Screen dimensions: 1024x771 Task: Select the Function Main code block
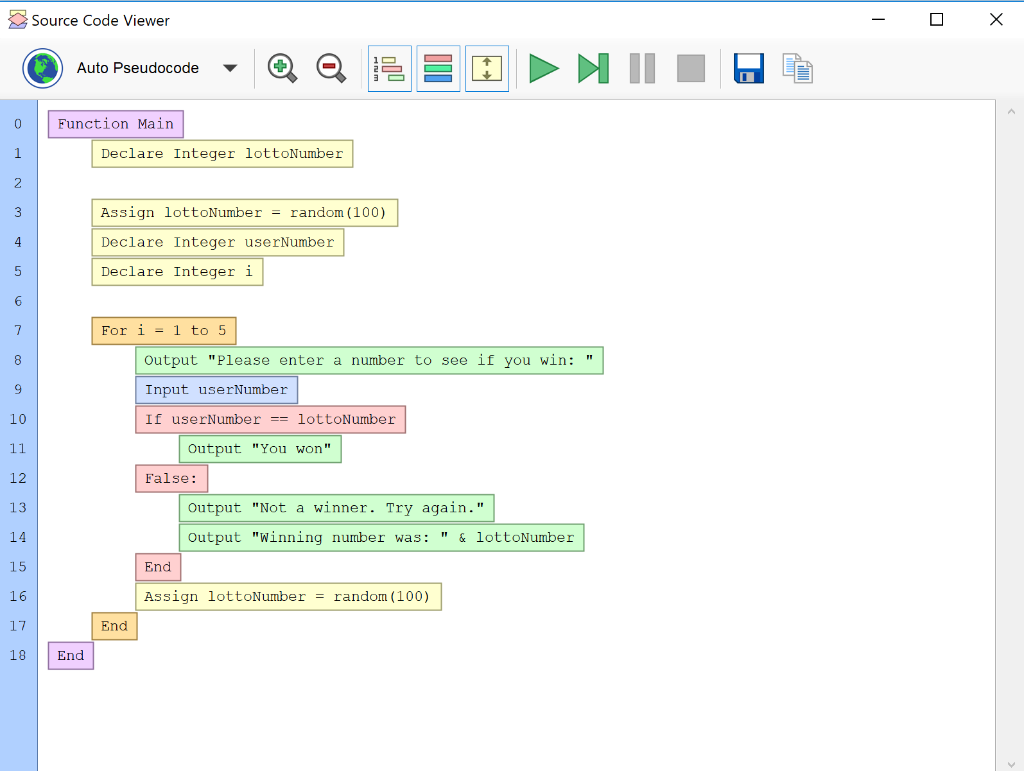tap(116, 124)
